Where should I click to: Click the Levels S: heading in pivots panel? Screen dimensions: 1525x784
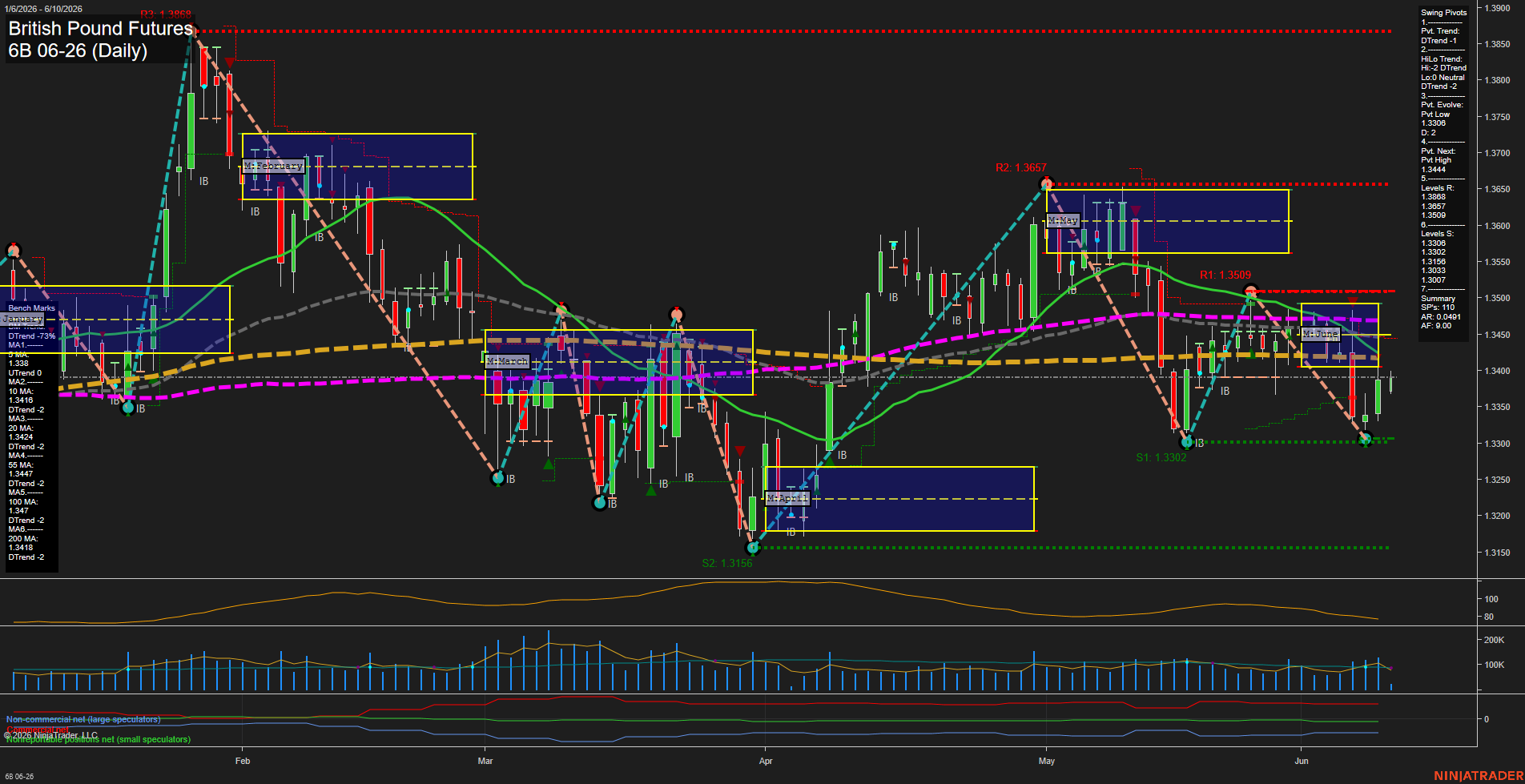[1438, 234]
